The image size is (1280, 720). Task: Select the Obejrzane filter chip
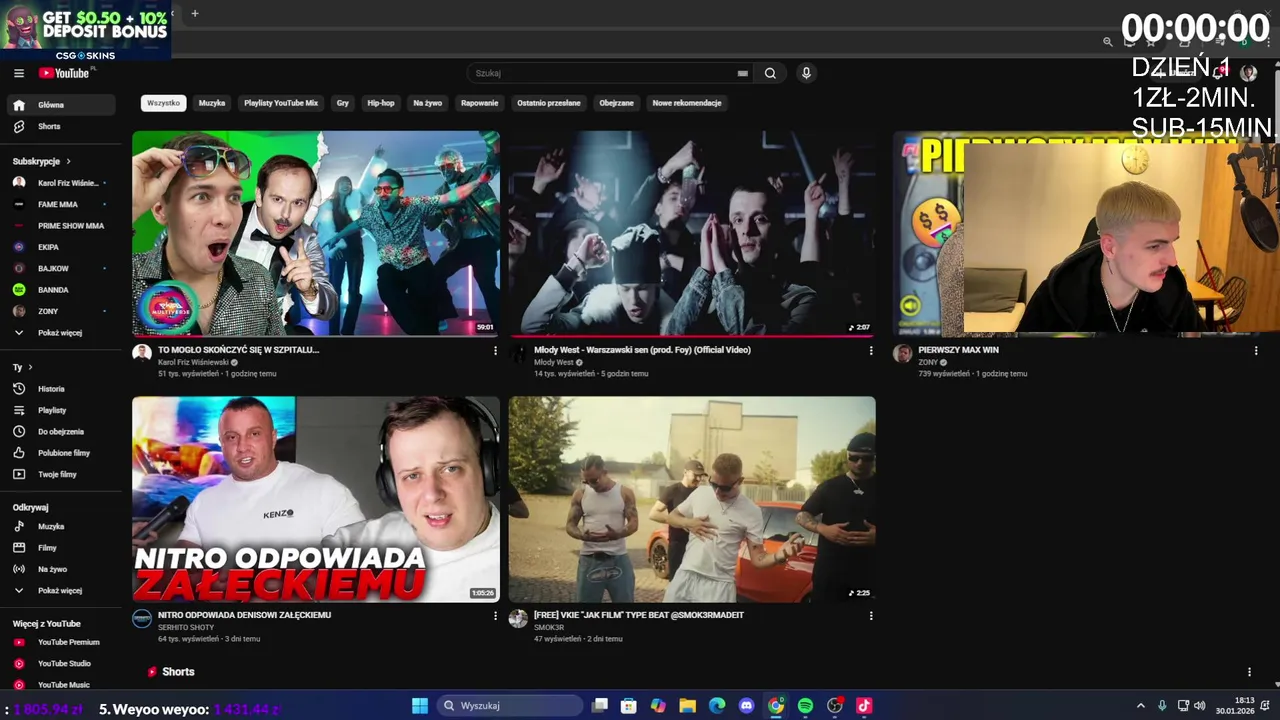pyautogui.click(x=616, y=103)
